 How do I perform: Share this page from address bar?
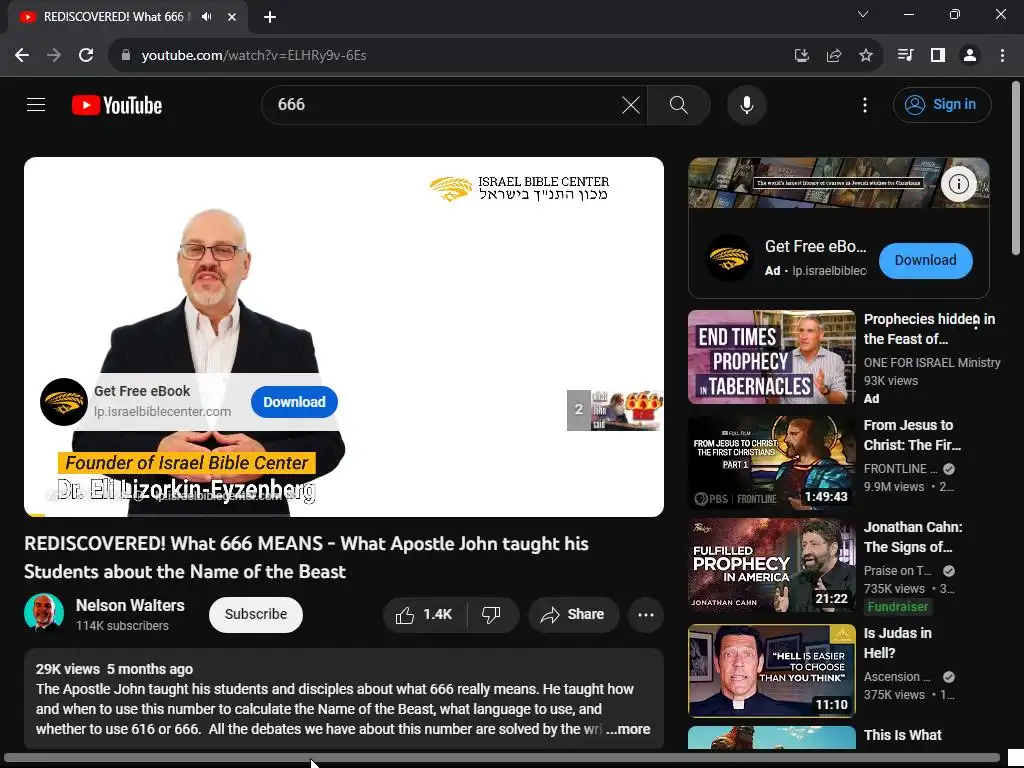833,56
